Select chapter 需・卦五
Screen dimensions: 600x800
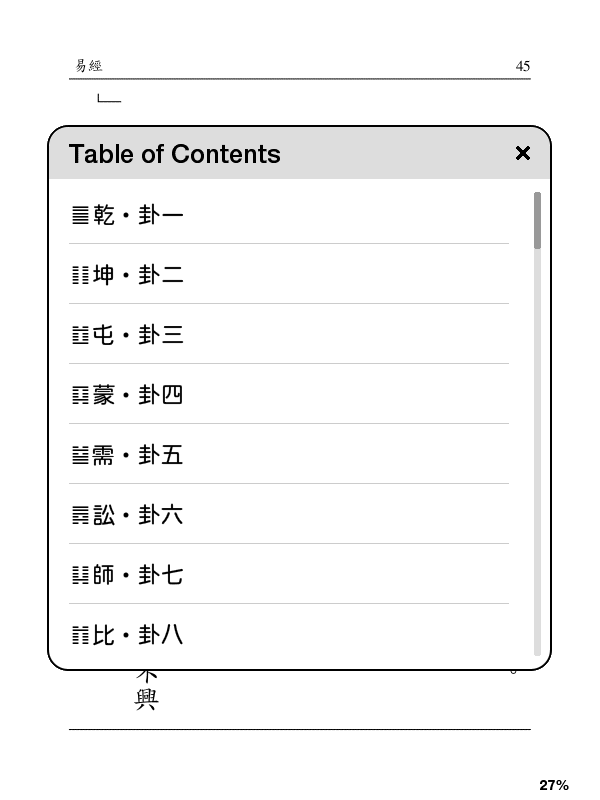point(139,455)
